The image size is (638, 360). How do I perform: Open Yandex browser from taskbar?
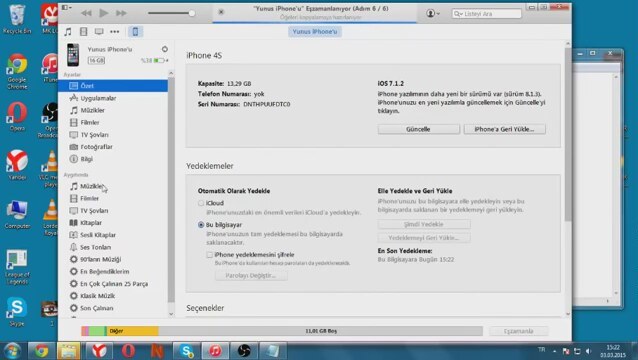(99, 351)
